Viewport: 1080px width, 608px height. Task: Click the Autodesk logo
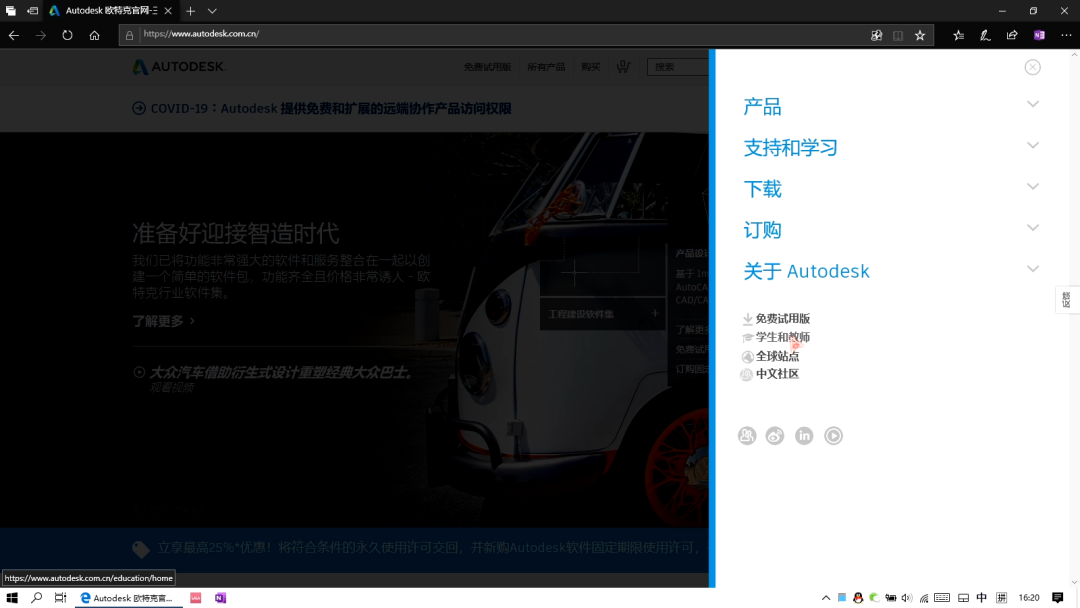click(178, 67)
